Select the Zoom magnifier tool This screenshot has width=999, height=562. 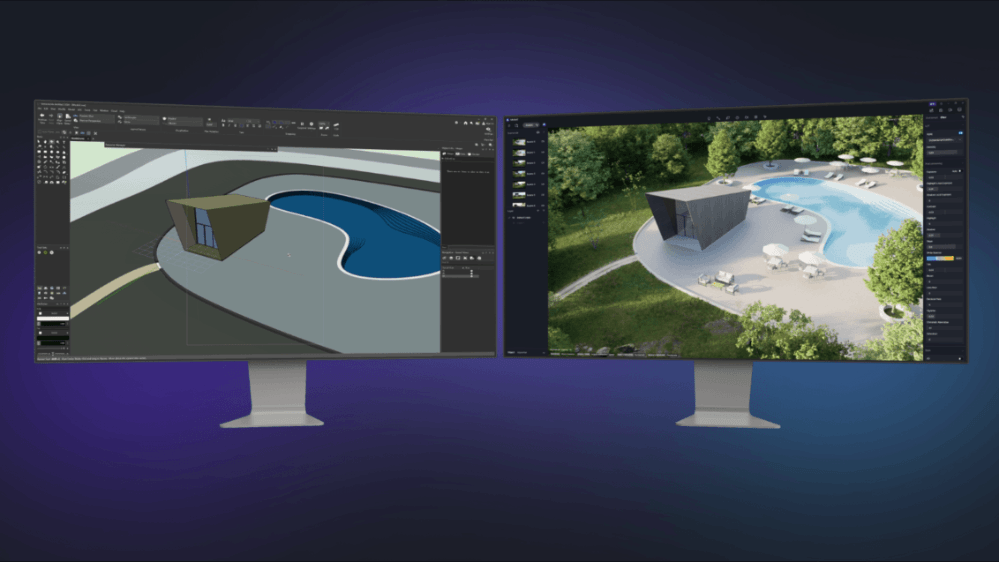click(x=58, y=142)
